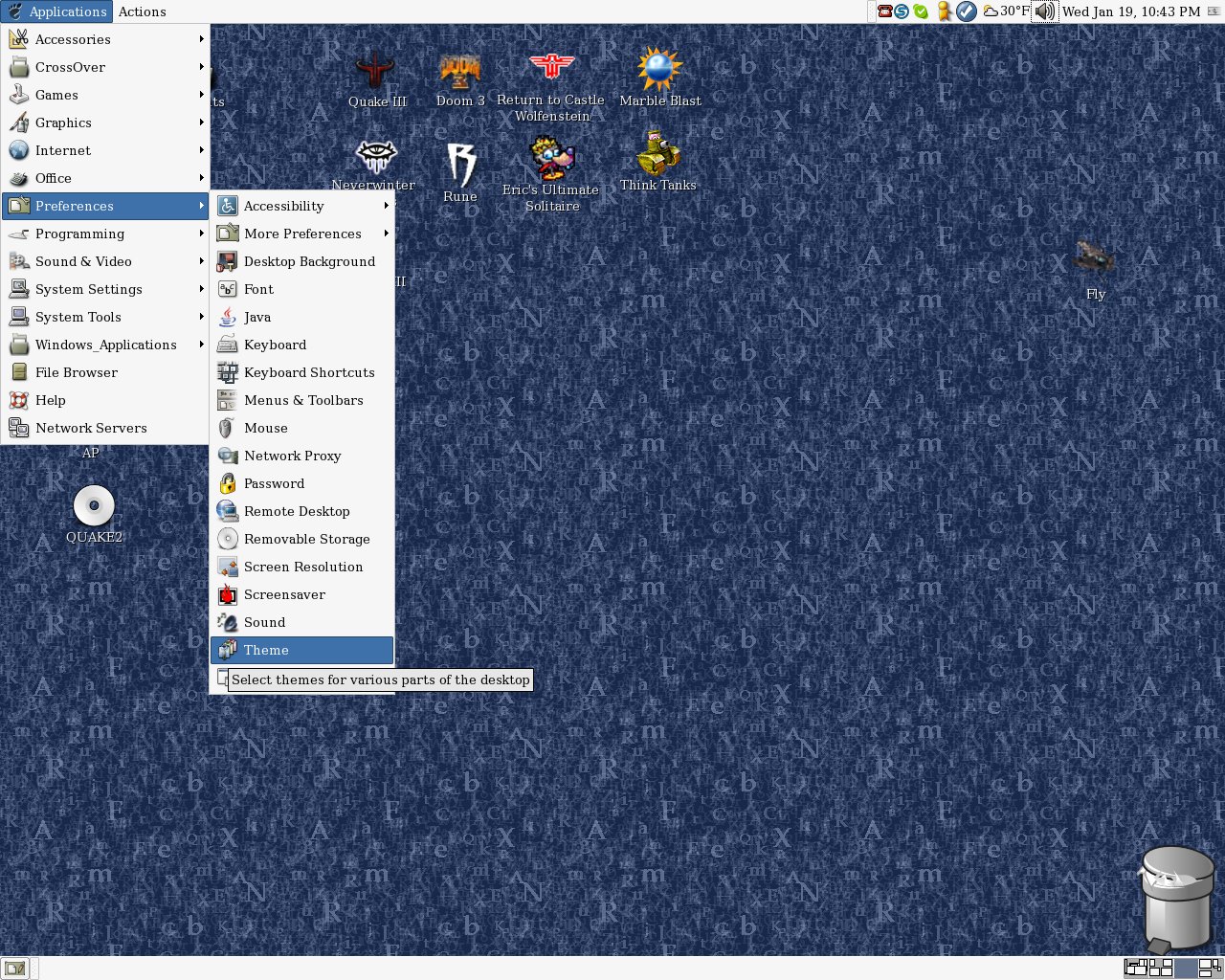Select Mouse preferences

301,428
